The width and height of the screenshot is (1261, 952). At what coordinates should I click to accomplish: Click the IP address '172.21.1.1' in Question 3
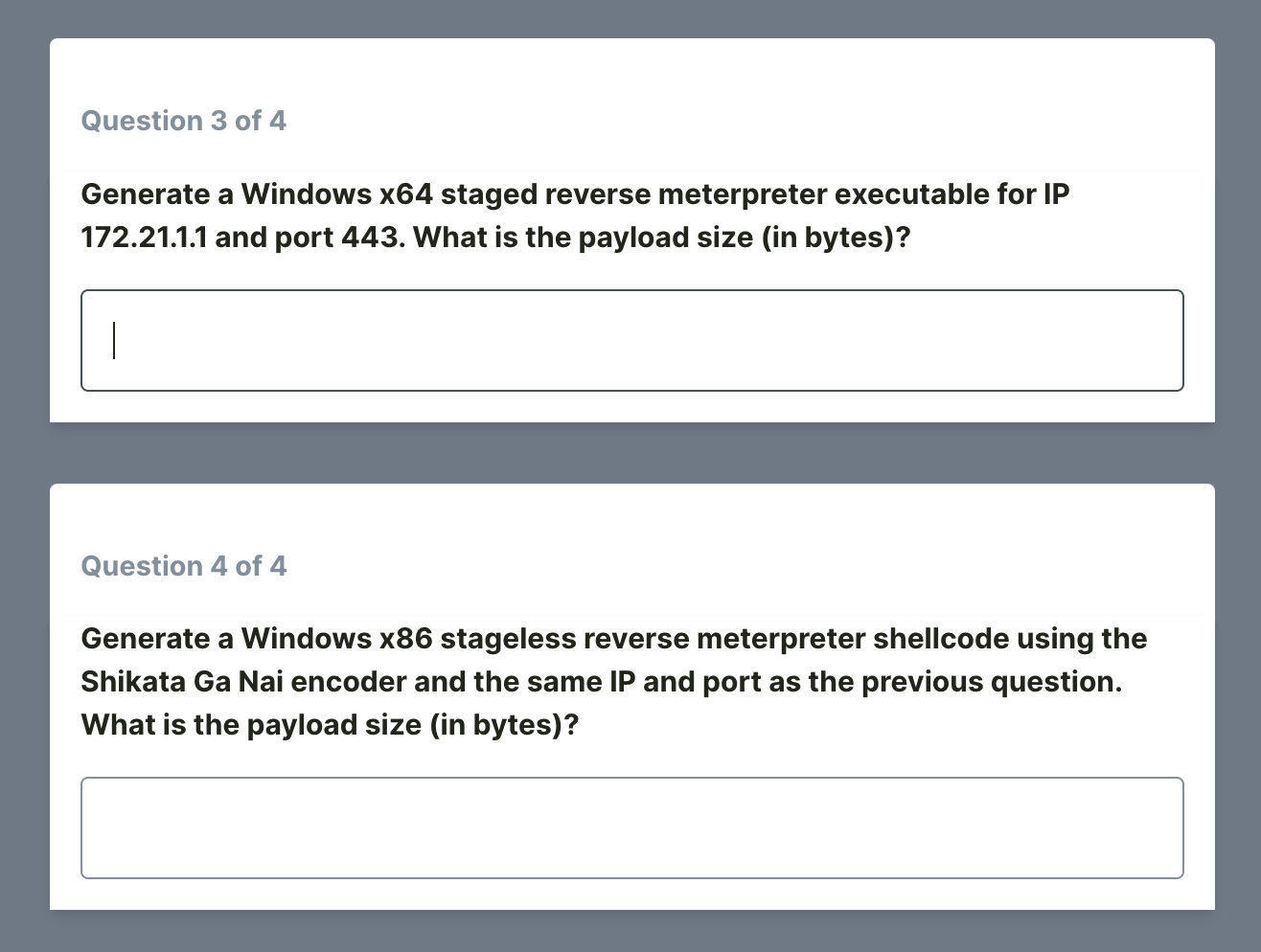click(x=147, y=237)
